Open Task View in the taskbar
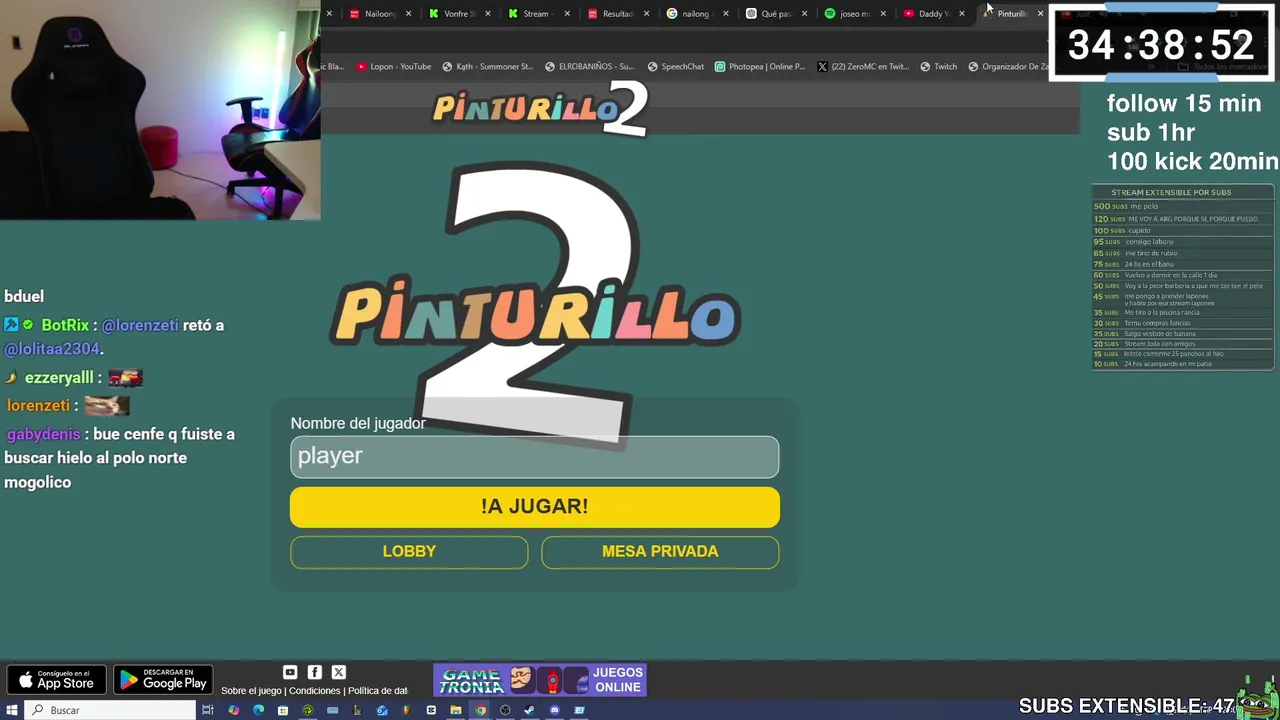 point(207,710)
